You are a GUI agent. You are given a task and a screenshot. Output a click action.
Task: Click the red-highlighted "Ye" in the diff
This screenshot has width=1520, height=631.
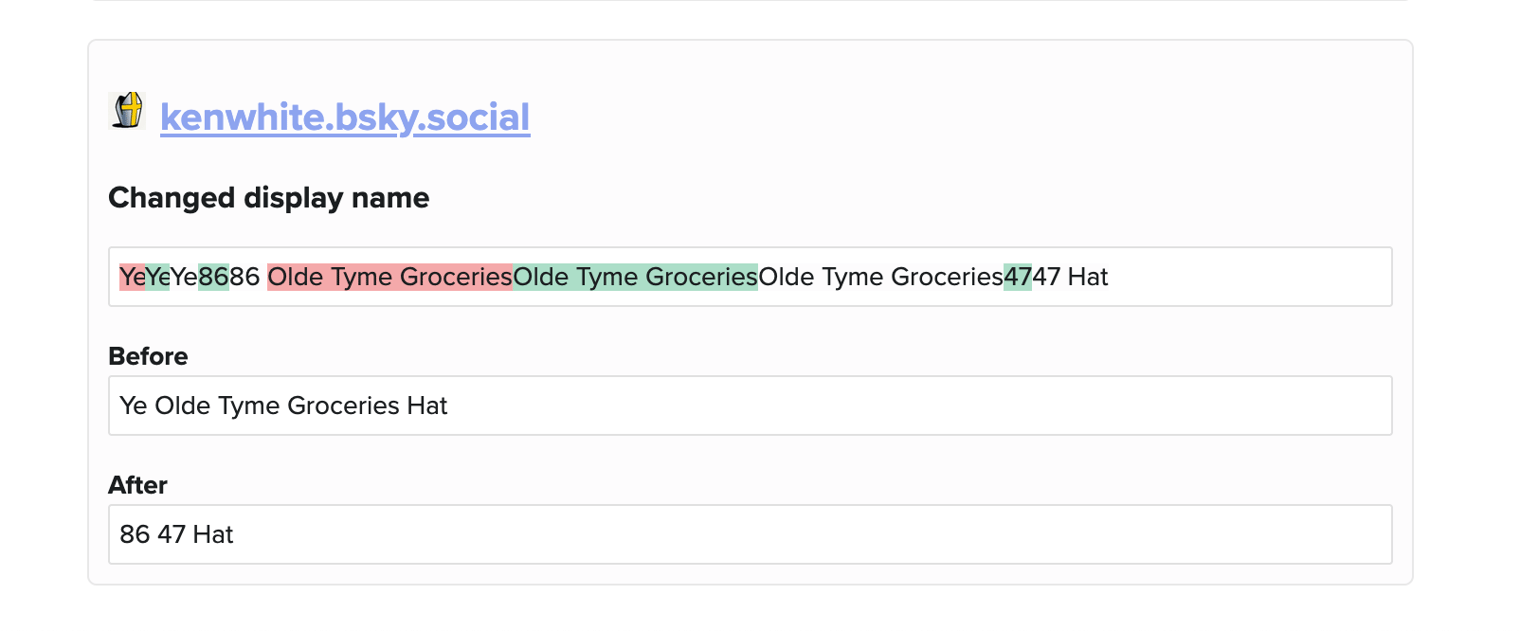[x=132, y=277]
